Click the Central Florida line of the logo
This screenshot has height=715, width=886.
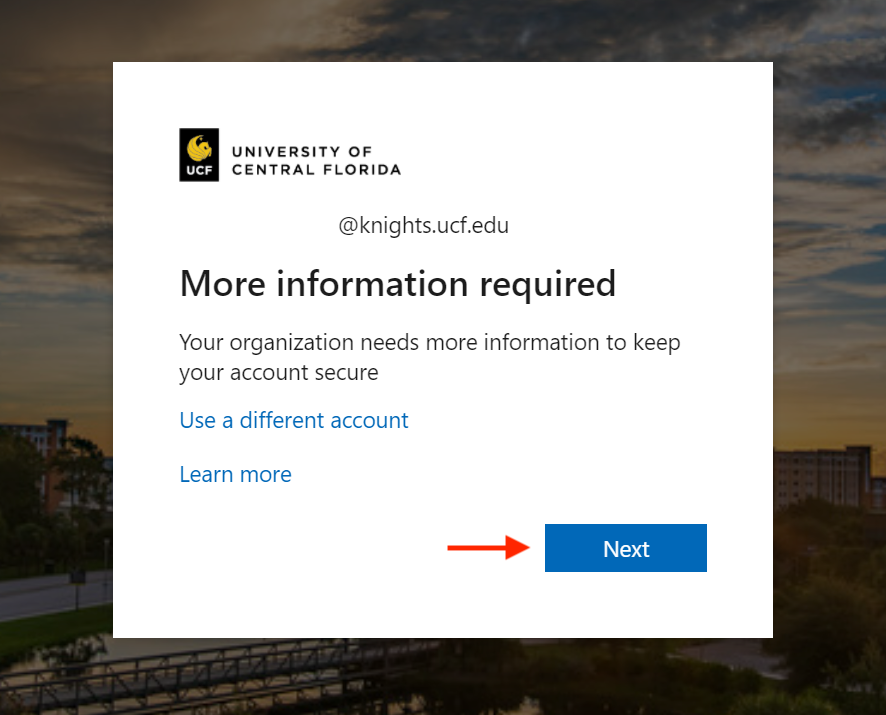click(x=315, y=170)
